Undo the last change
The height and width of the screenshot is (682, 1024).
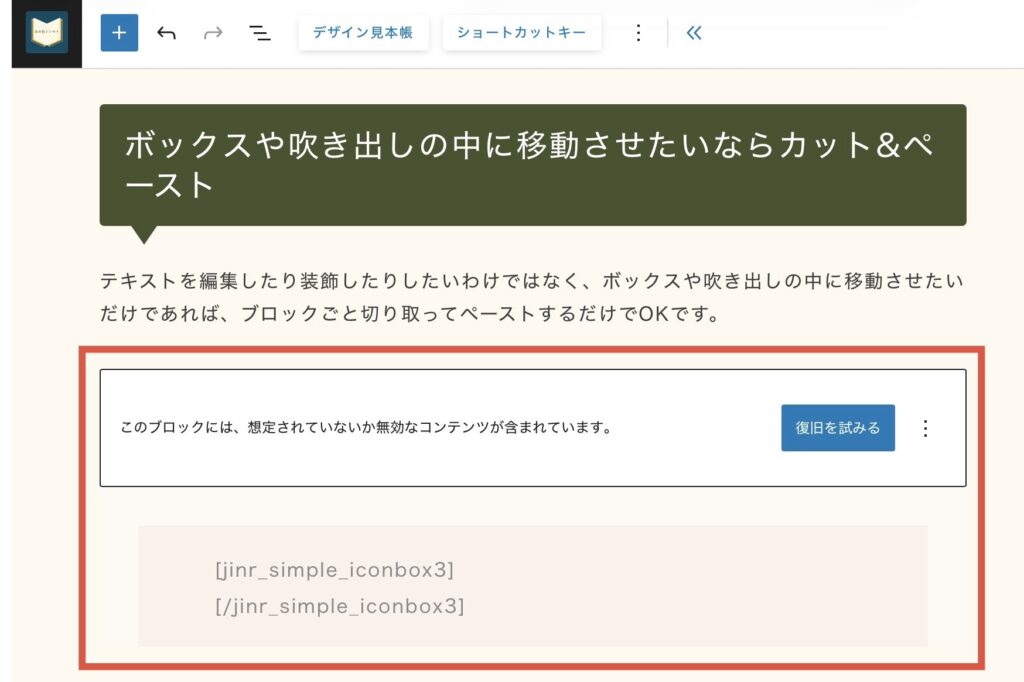[x=167, y=33]
